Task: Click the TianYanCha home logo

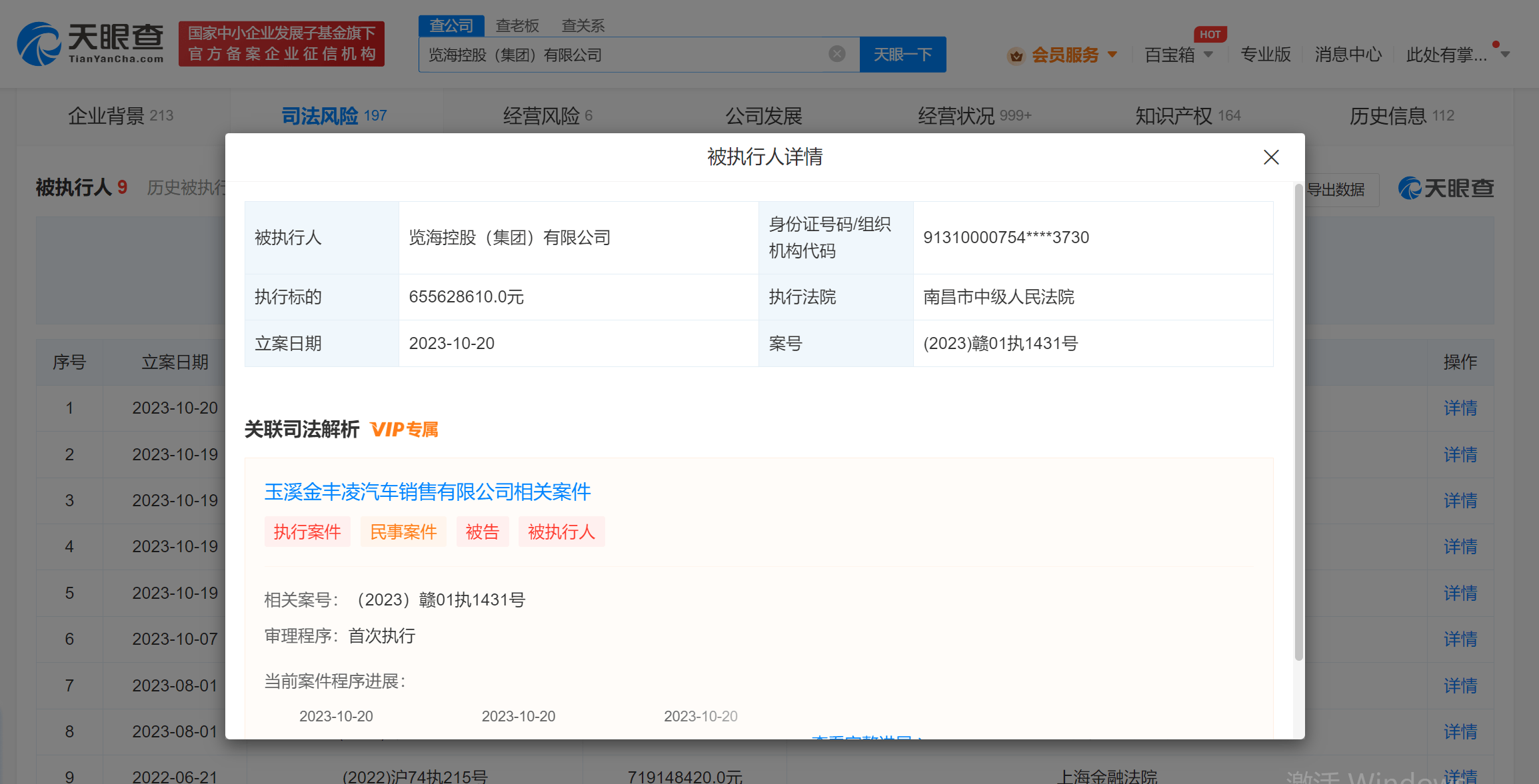Action: tap(90, 43)
